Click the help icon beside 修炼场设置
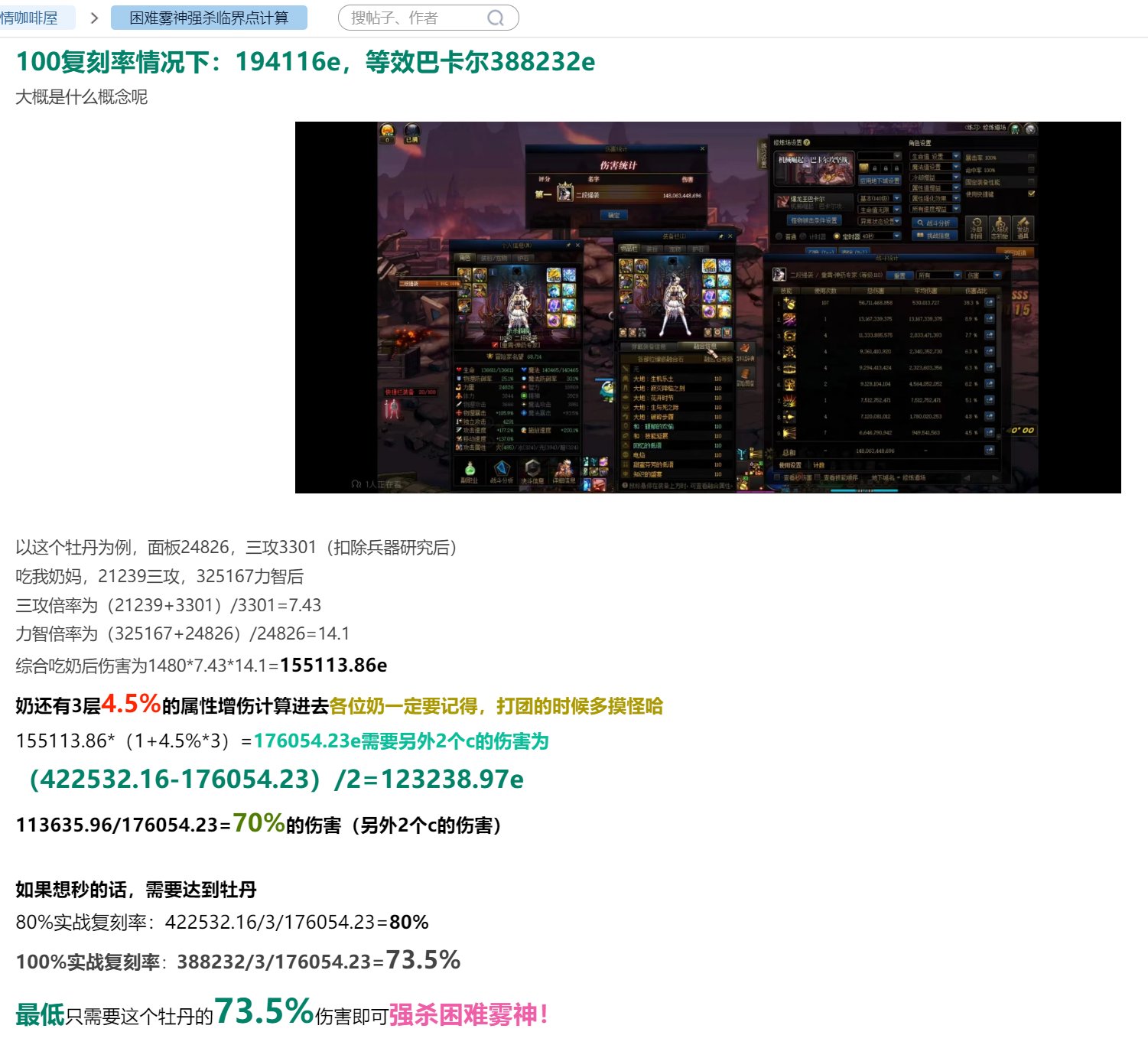The height and width of the screenshot is (1045, 1148). 807,142
